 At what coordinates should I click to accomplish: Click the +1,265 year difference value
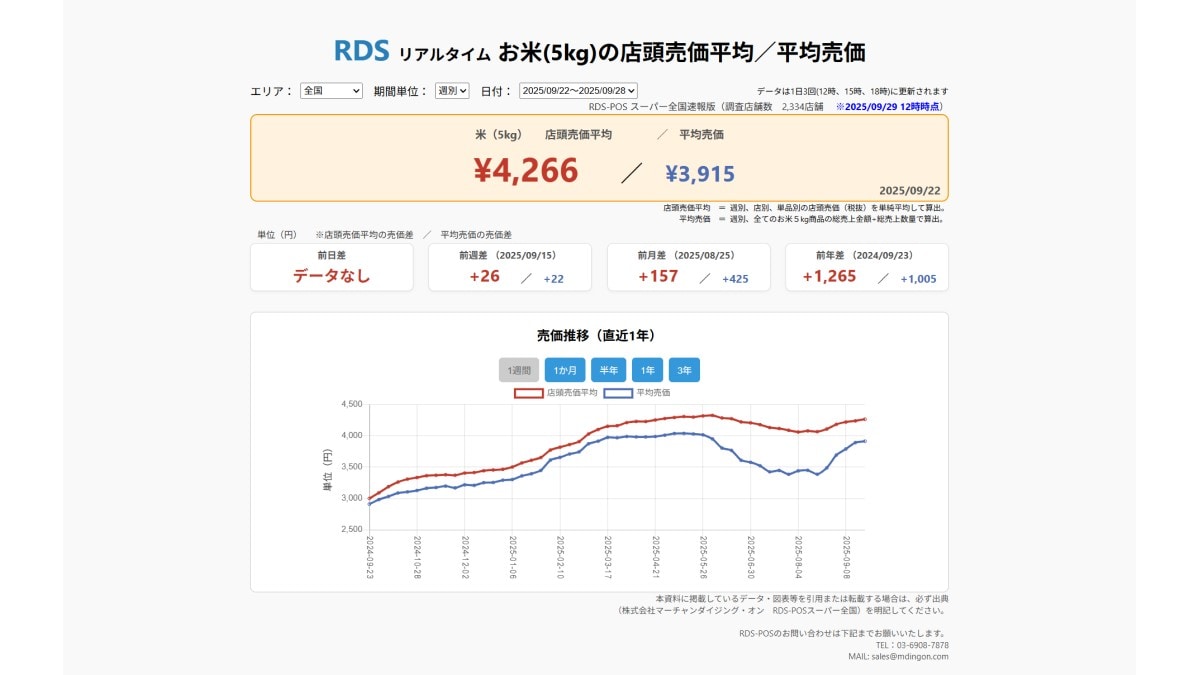(x=829, y=276)
